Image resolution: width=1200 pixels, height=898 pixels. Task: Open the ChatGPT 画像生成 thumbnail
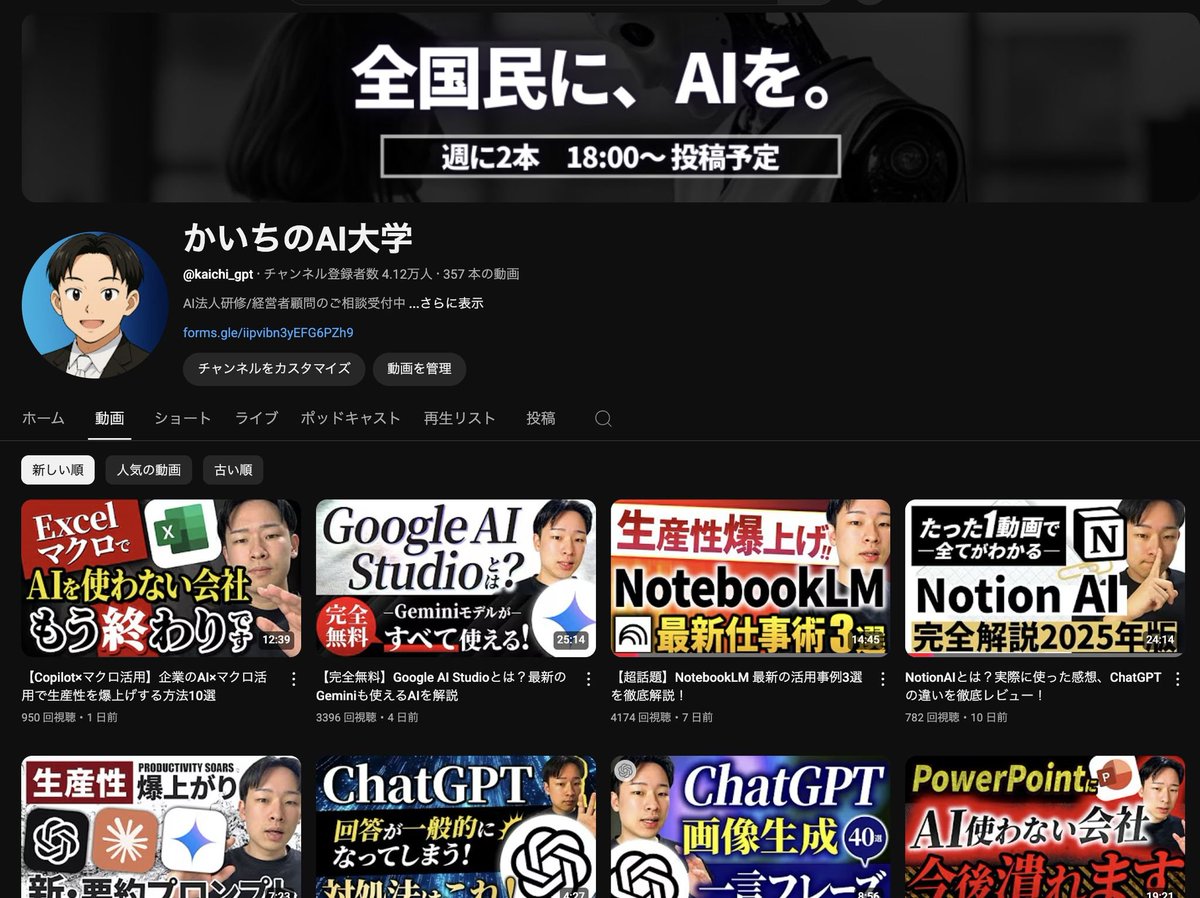[750, 827]
